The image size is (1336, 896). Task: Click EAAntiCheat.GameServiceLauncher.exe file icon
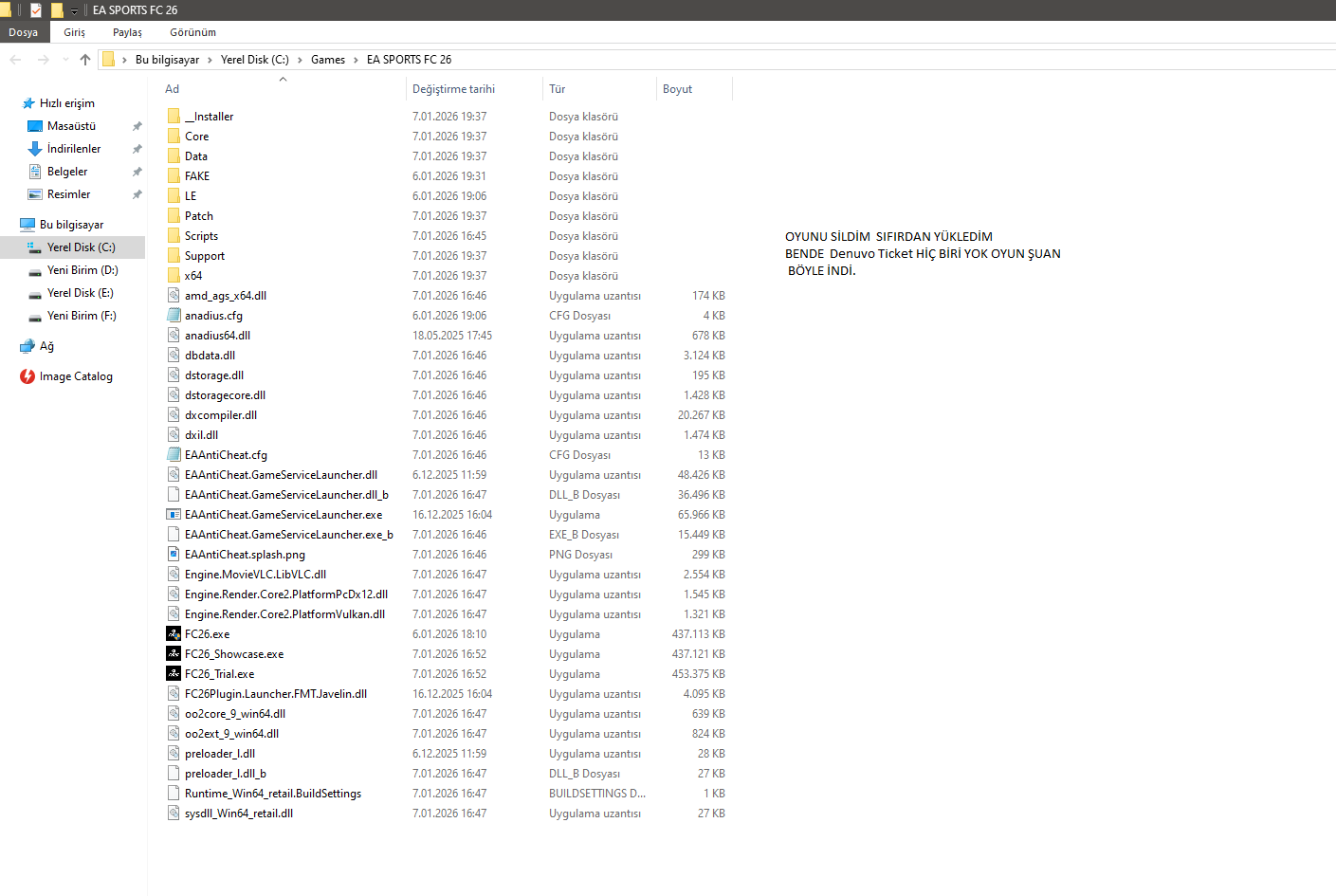[174, 514]
